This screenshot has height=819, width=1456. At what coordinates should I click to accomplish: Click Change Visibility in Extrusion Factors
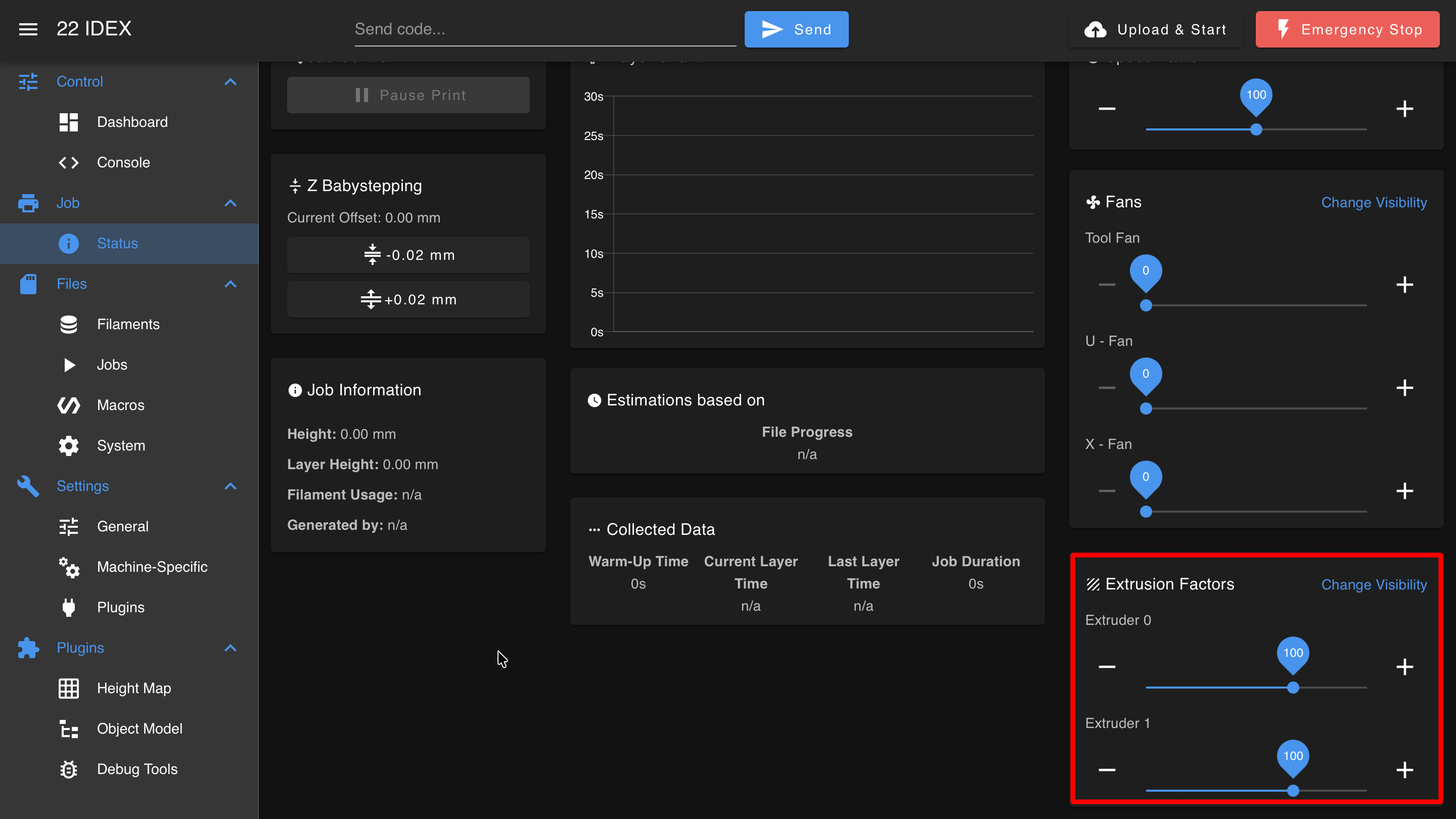click(1374, 584)
